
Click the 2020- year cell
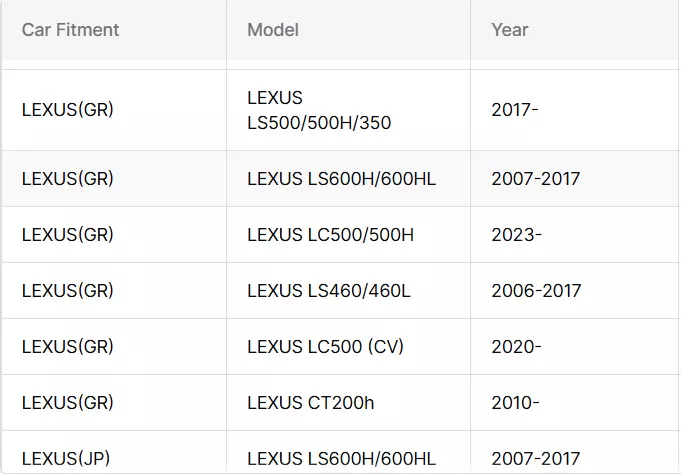coord(517,347)
